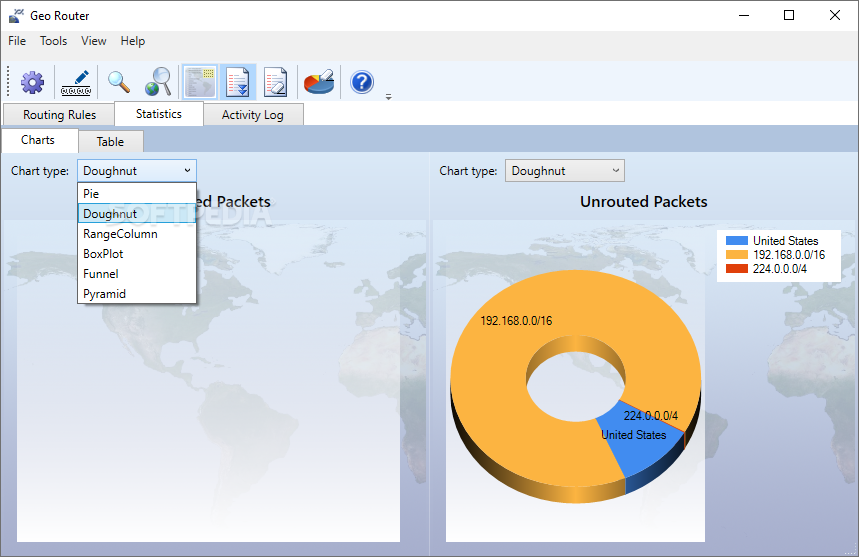This screenshot has width=859, height=557.
Task: Click the '192.168.0.0/16' legend text
Action: [x=789, y=255]
